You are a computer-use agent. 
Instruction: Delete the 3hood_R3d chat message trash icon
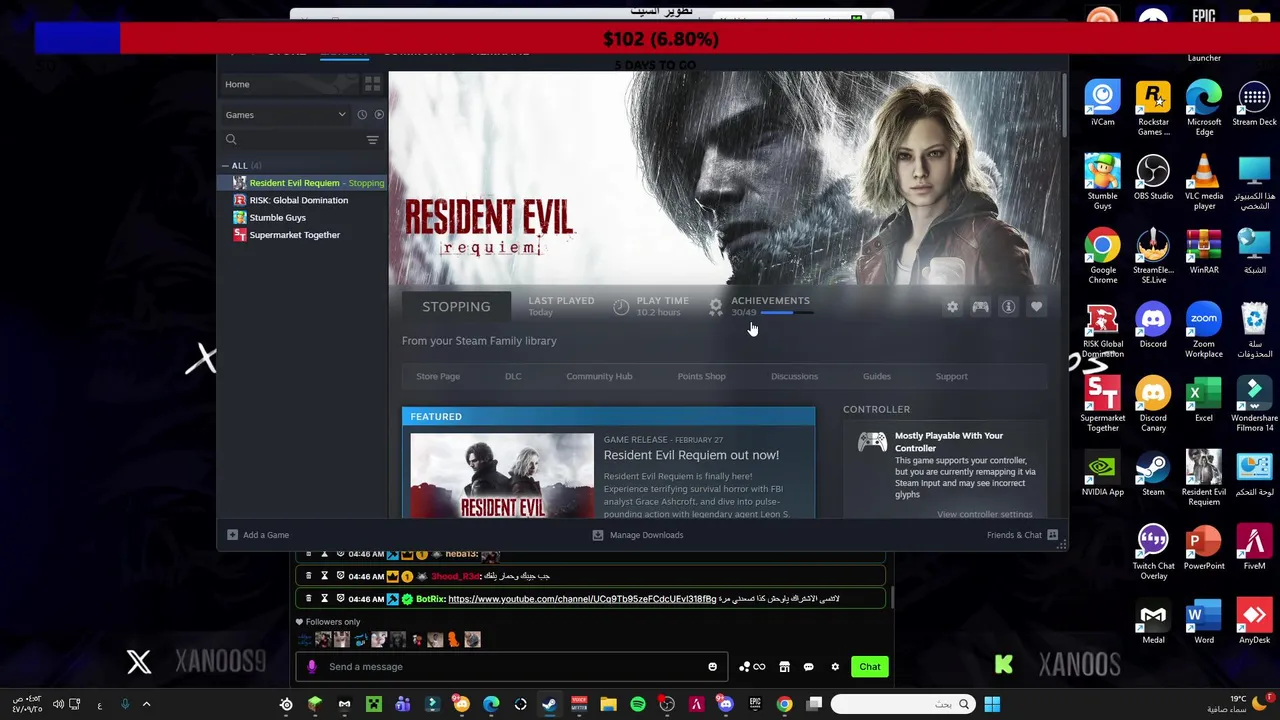pos(309,576)
